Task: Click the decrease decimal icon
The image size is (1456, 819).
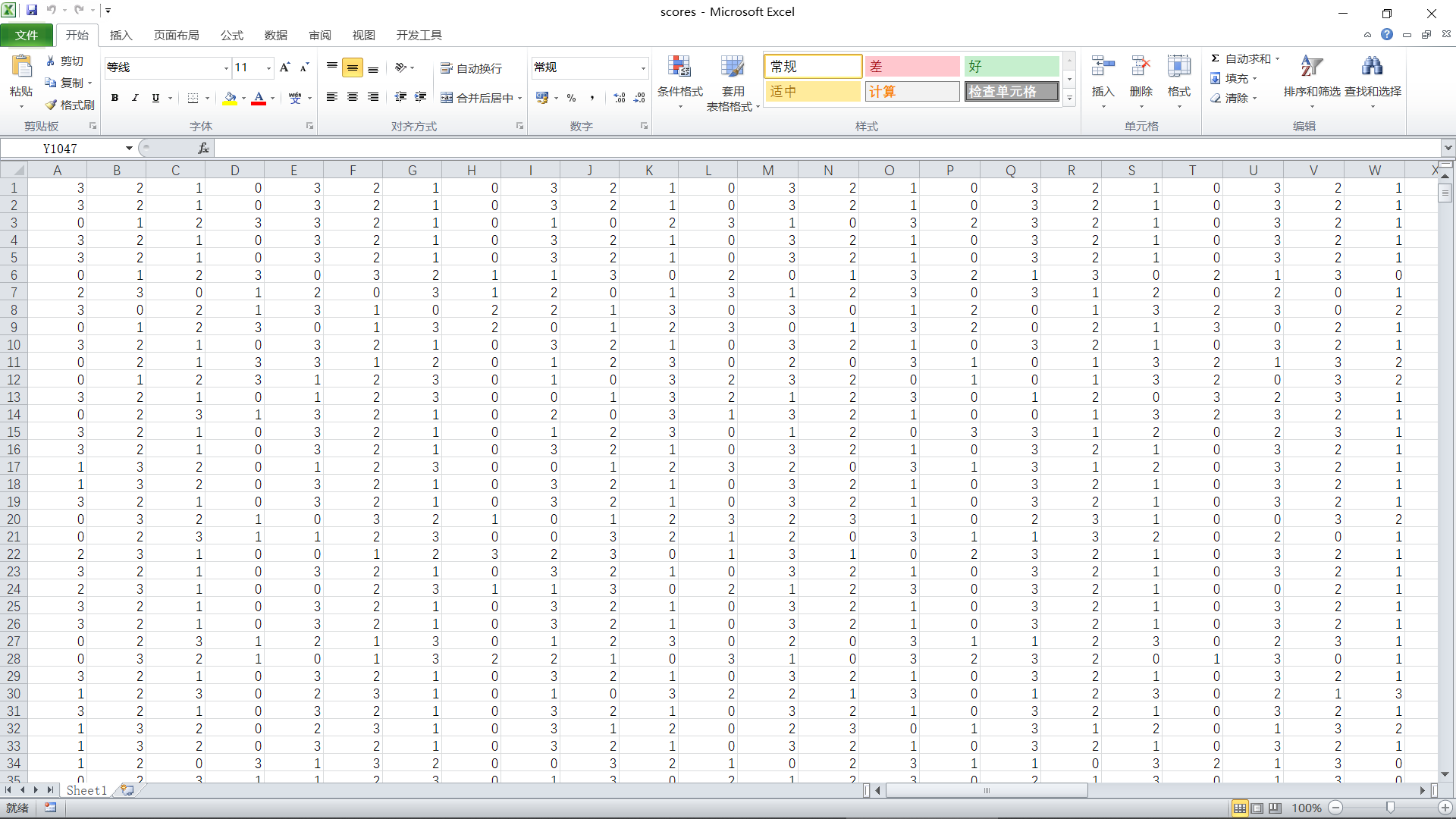Action: point(639,98)
